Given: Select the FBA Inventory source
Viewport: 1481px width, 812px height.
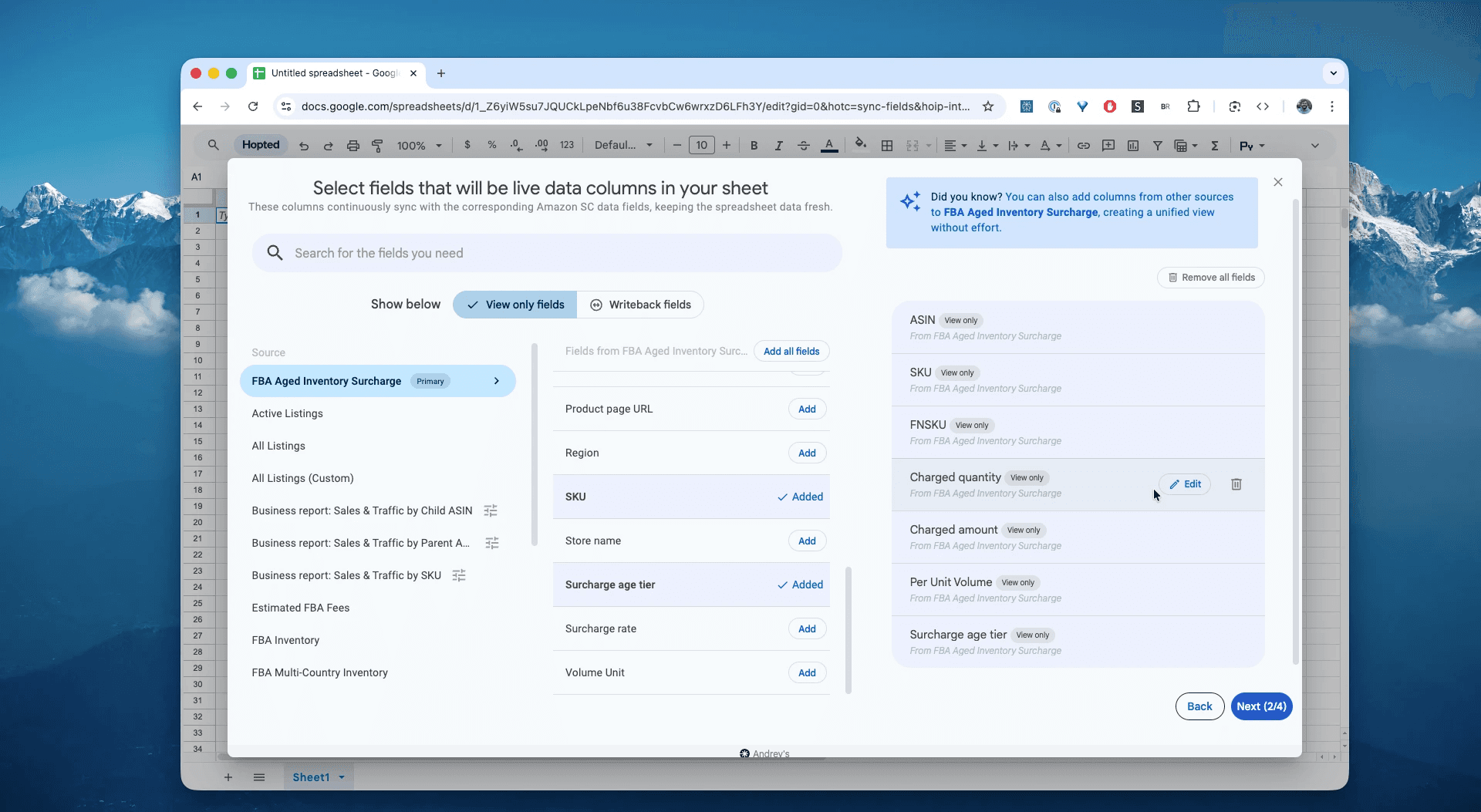Looking at the screenshot, I should click(285, 640).
